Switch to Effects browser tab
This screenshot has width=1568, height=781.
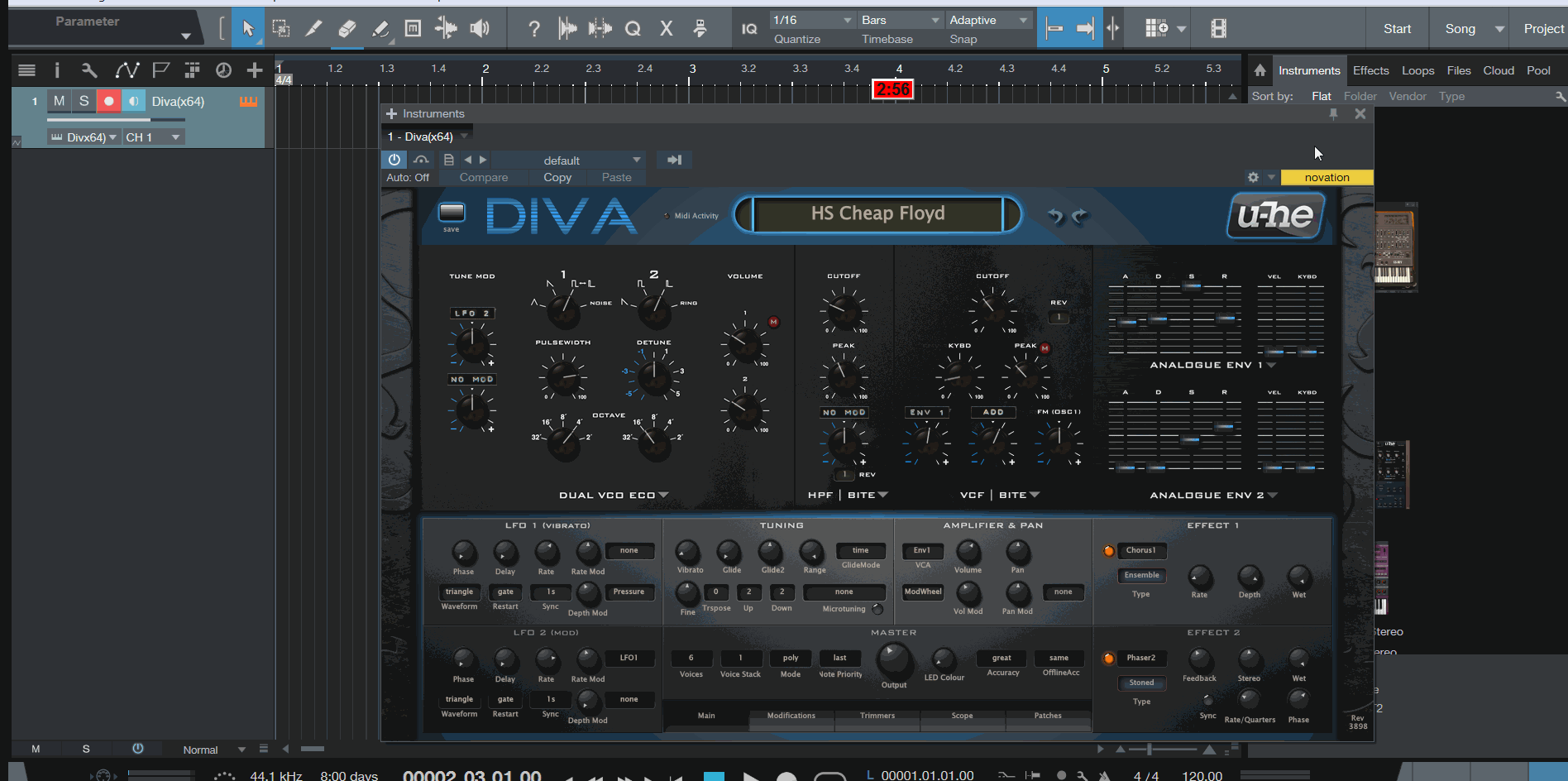pyautogui.click(x=1370, y=70)
